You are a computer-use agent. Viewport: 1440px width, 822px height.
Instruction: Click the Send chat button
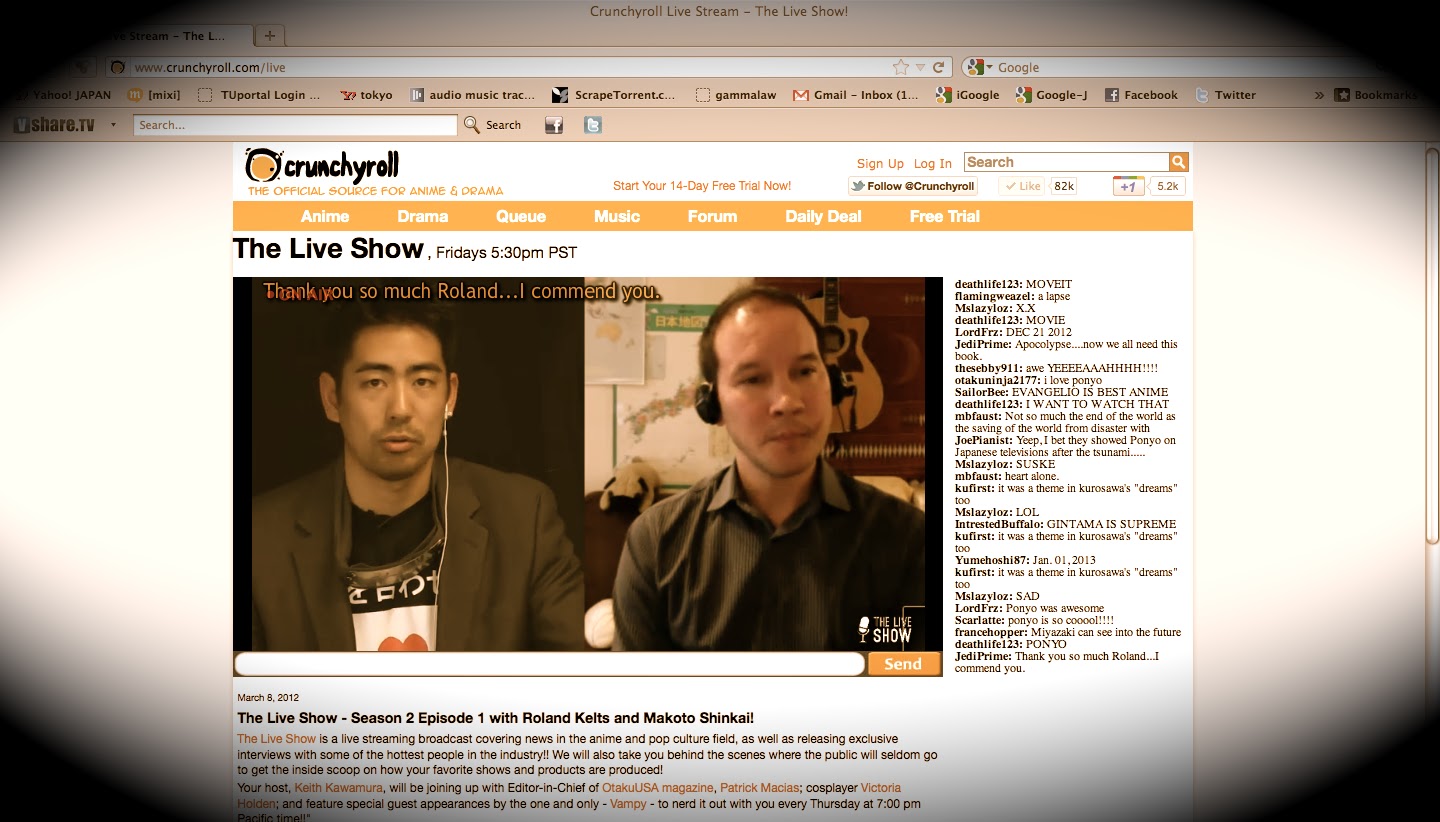point(903,664)
